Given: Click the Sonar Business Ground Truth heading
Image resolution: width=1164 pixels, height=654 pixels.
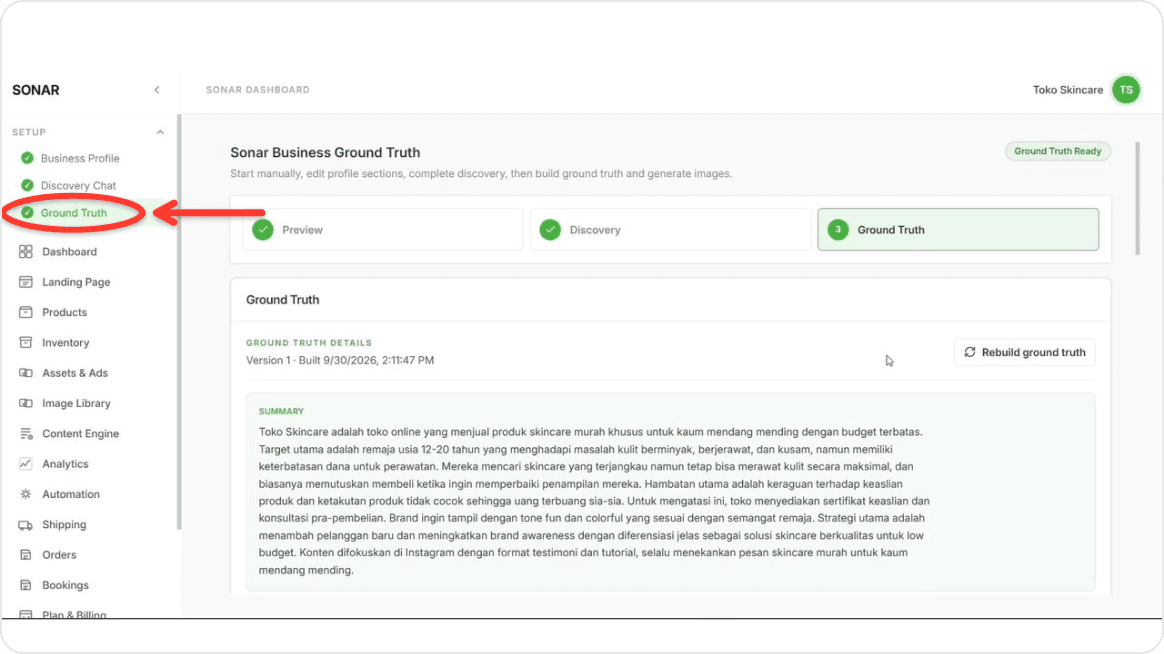Looking at the screenshot, I should click(x=325, y=153).
